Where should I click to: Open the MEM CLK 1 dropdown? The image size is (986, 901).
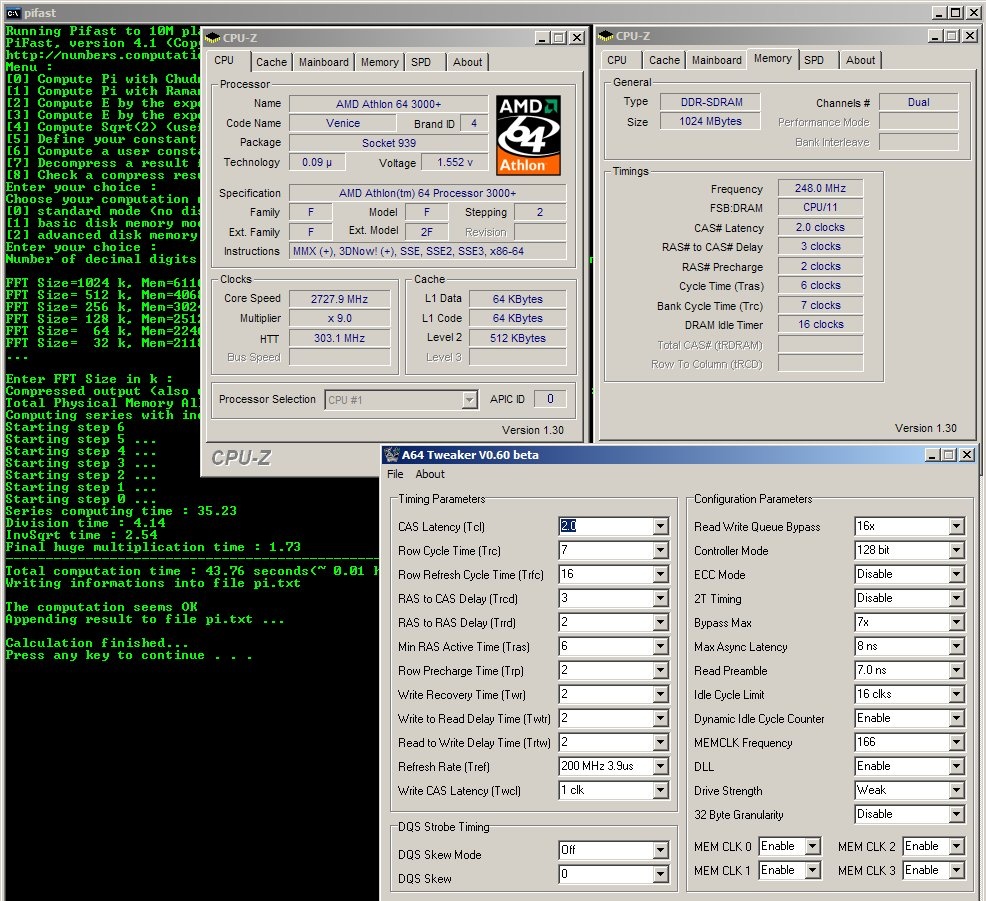click(812, 870)
